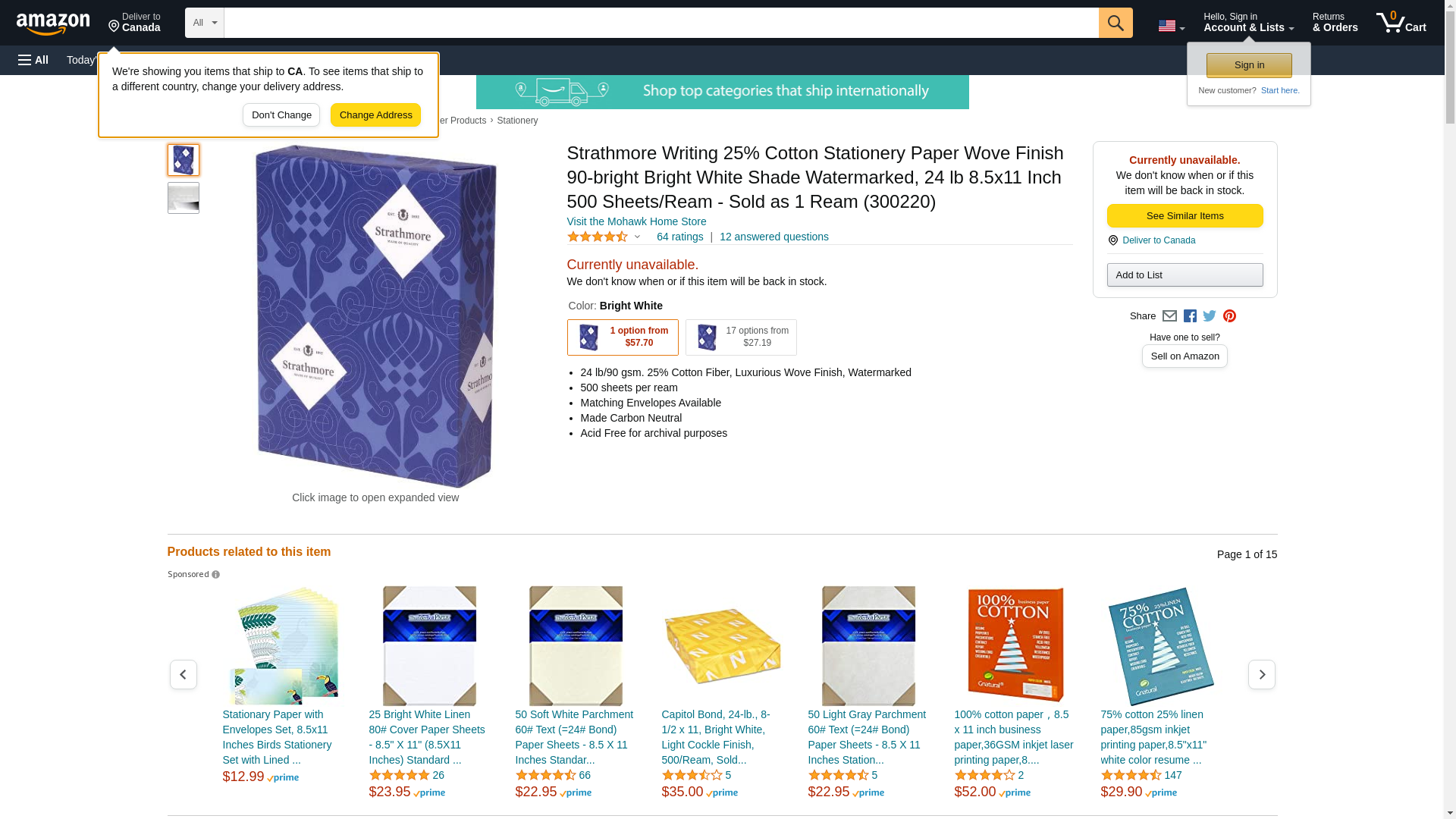Click See Similar Items button

tap(1185, 216)
